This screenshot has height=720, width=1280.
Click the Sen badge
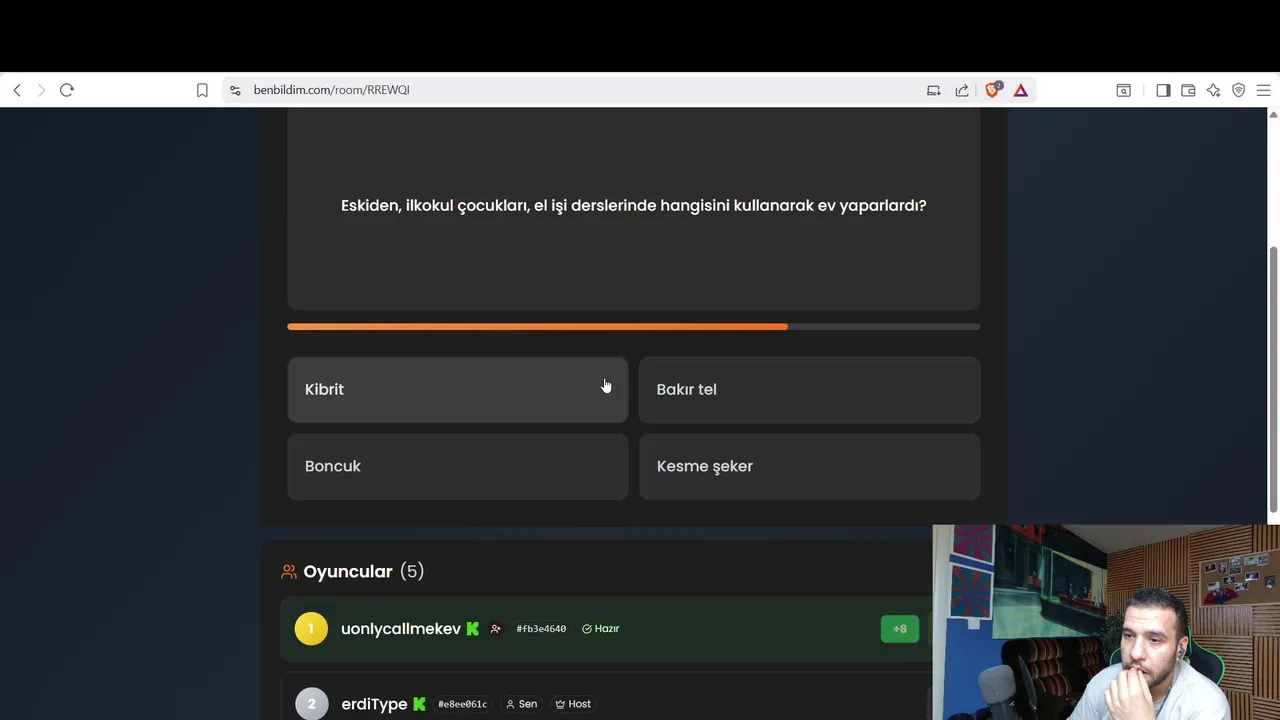(x=521, y=704)
